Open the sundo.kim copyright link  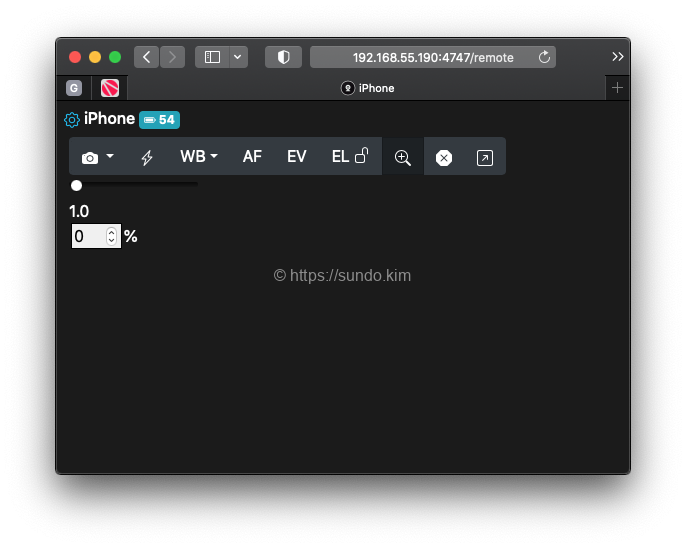pyautogui.click(x=342, y=275)
